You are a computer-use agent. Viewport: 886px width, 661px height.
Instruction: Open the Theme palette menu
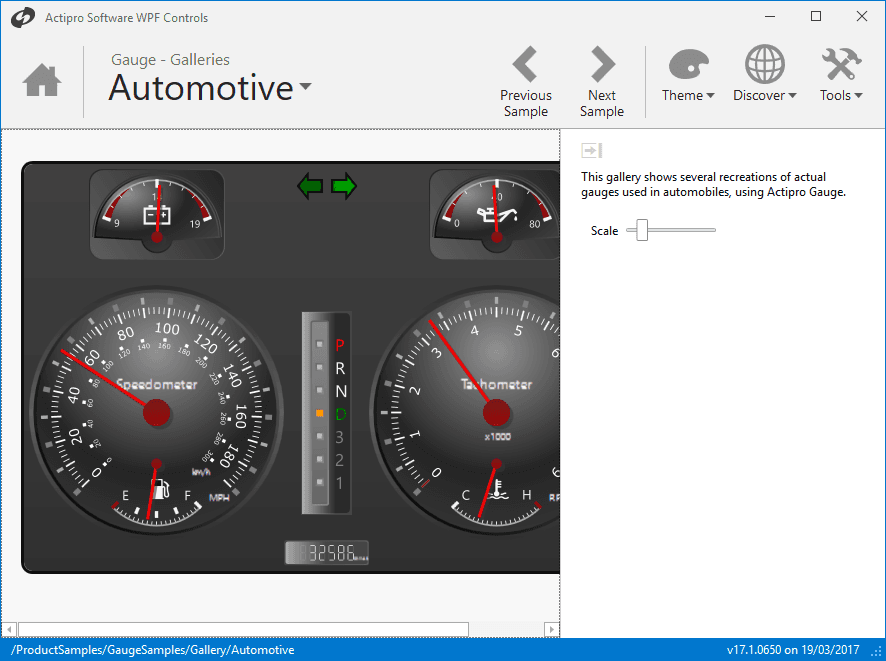click(x=688, y=75)
